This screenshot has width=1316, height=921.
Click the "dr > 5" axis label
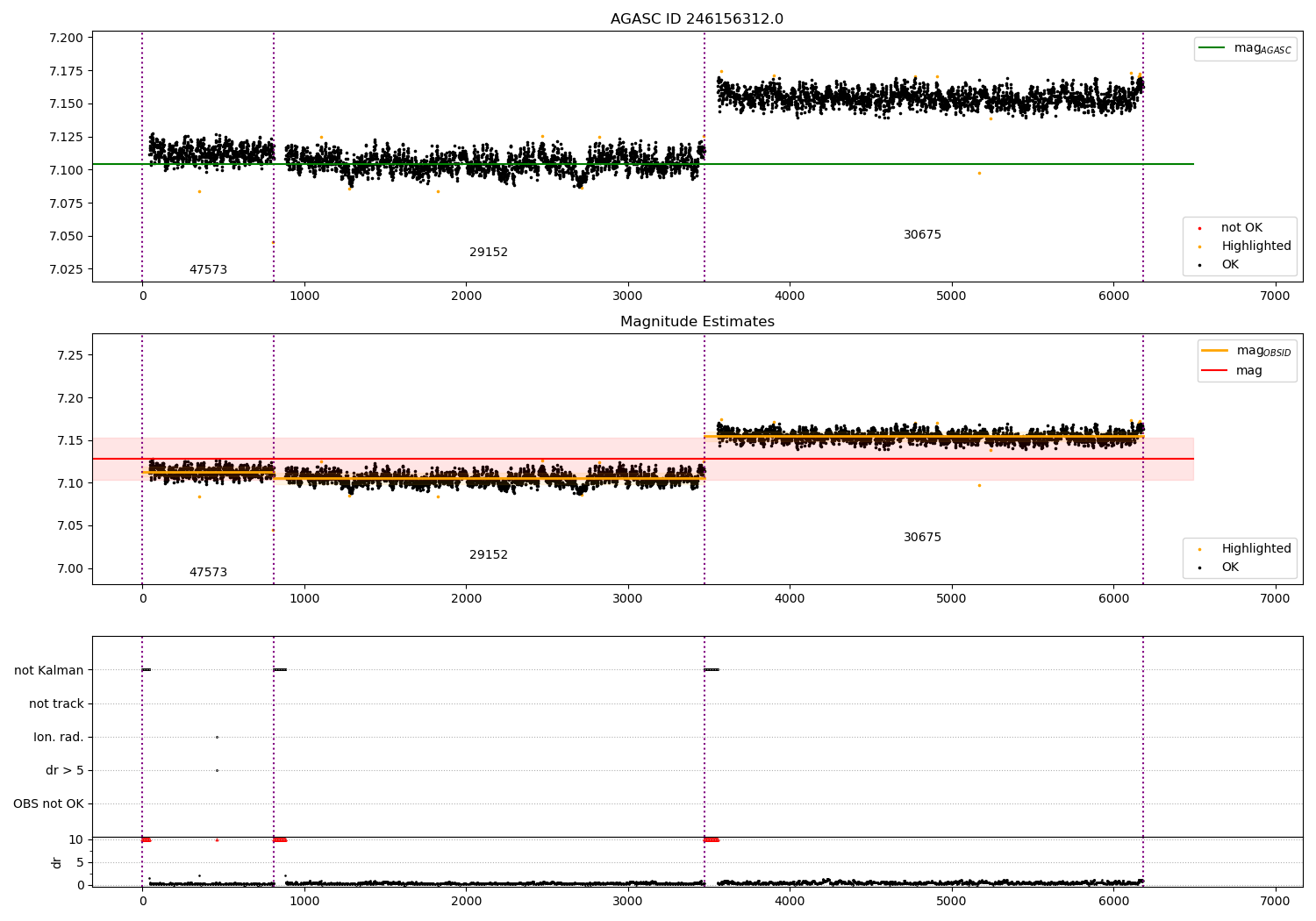(x=65, y=771)
